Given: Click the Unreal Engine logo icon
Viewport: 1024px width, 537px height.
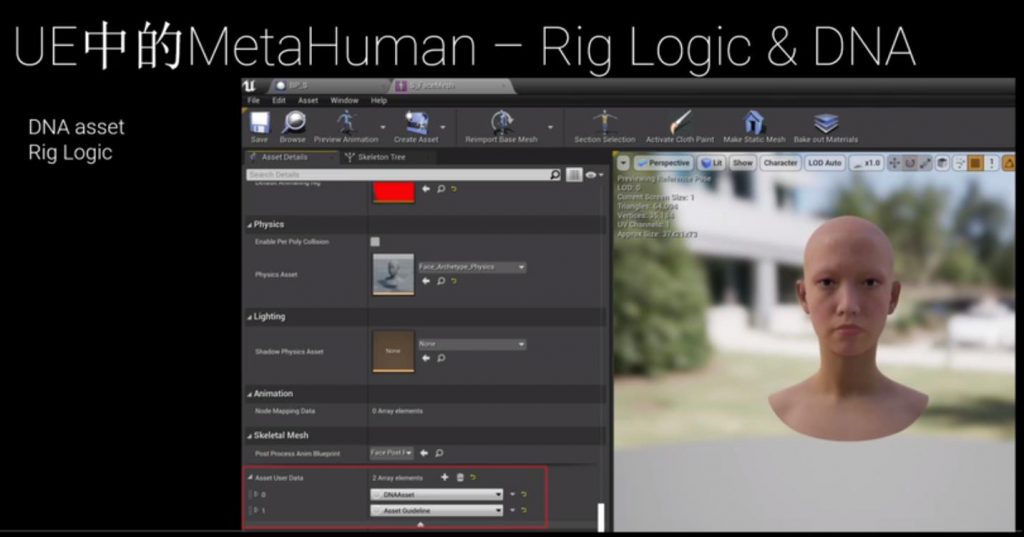Looking at the screenshot, I should [x=249, y=86].
